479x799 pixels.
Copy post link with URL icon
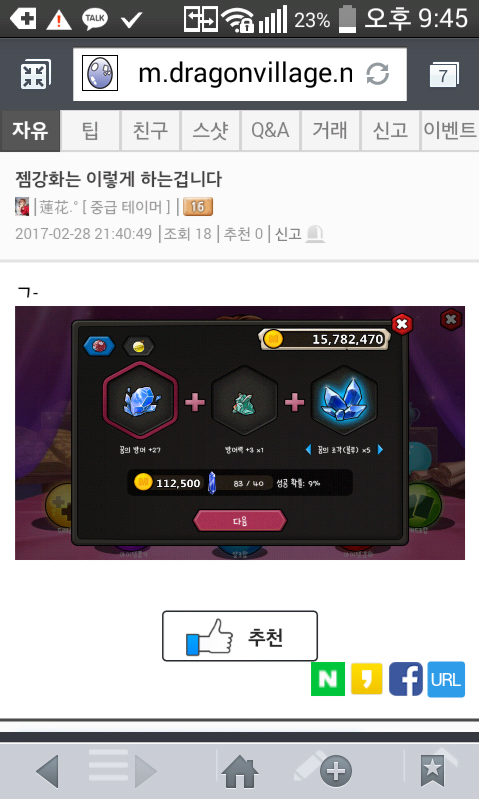click(x=446, y=679)
